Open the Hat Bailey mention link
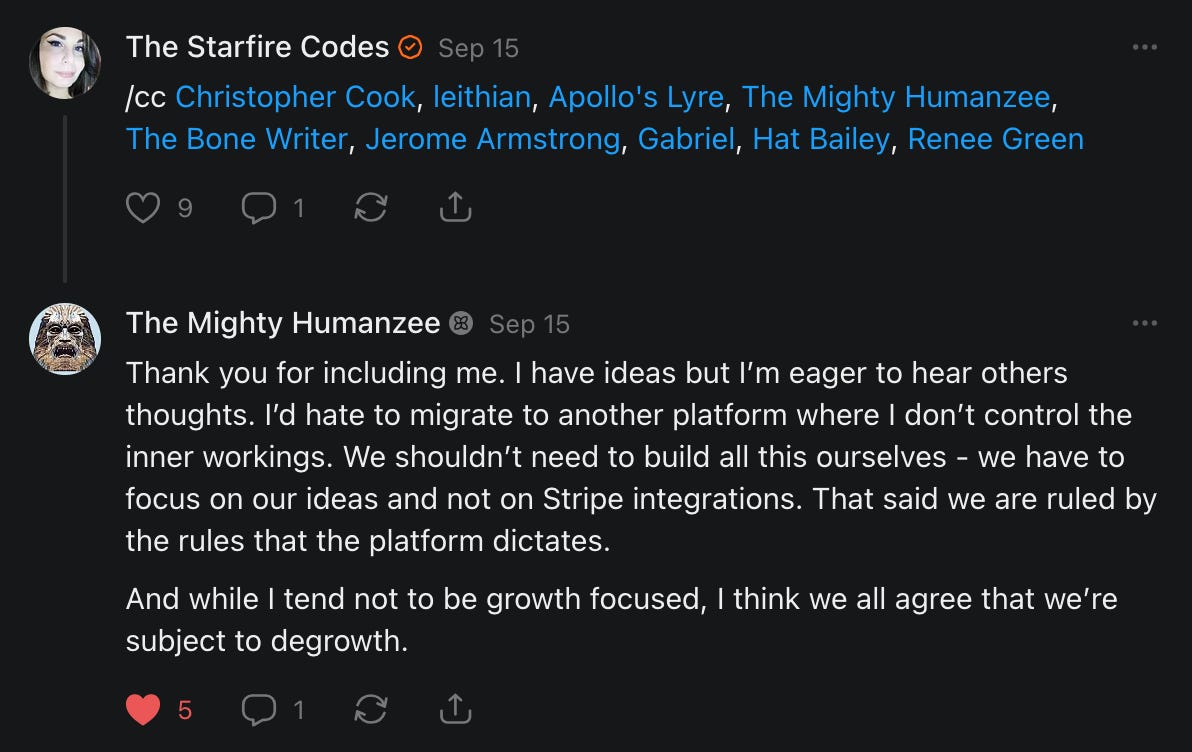The width and height of the screenshot is (1192, 752). [x=821, y=139]
